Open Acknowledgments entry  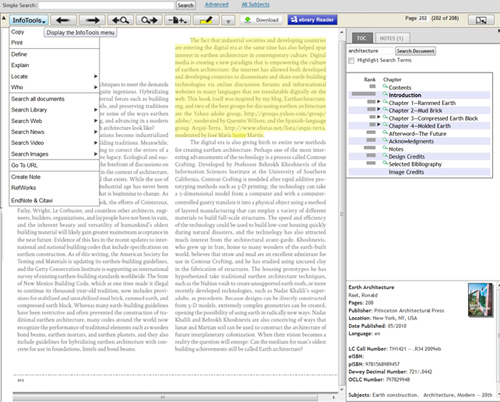411,141
